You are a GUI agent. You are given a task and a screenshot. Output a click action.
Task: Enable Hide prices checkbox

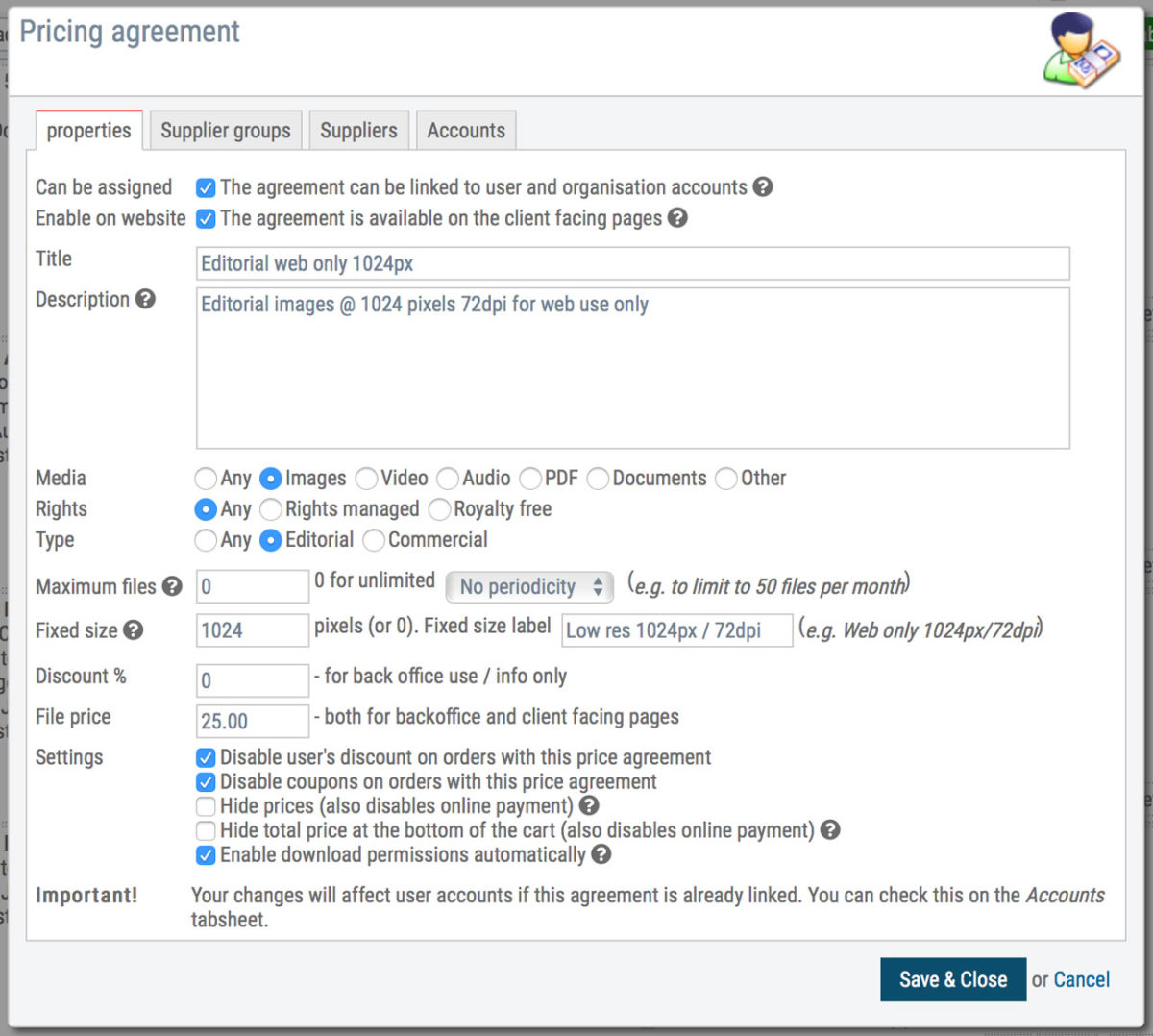[206, 806]
